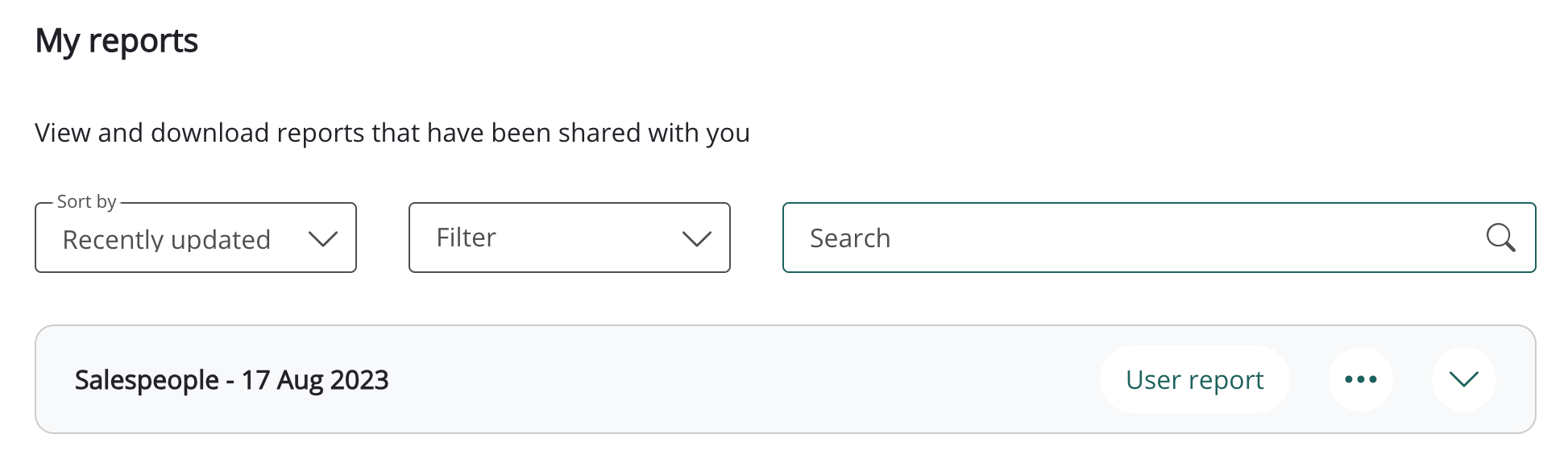The width and height of the screenshot is (1568, 467).
Task: Open the Filter dropdown
Action: coord(569,238)
